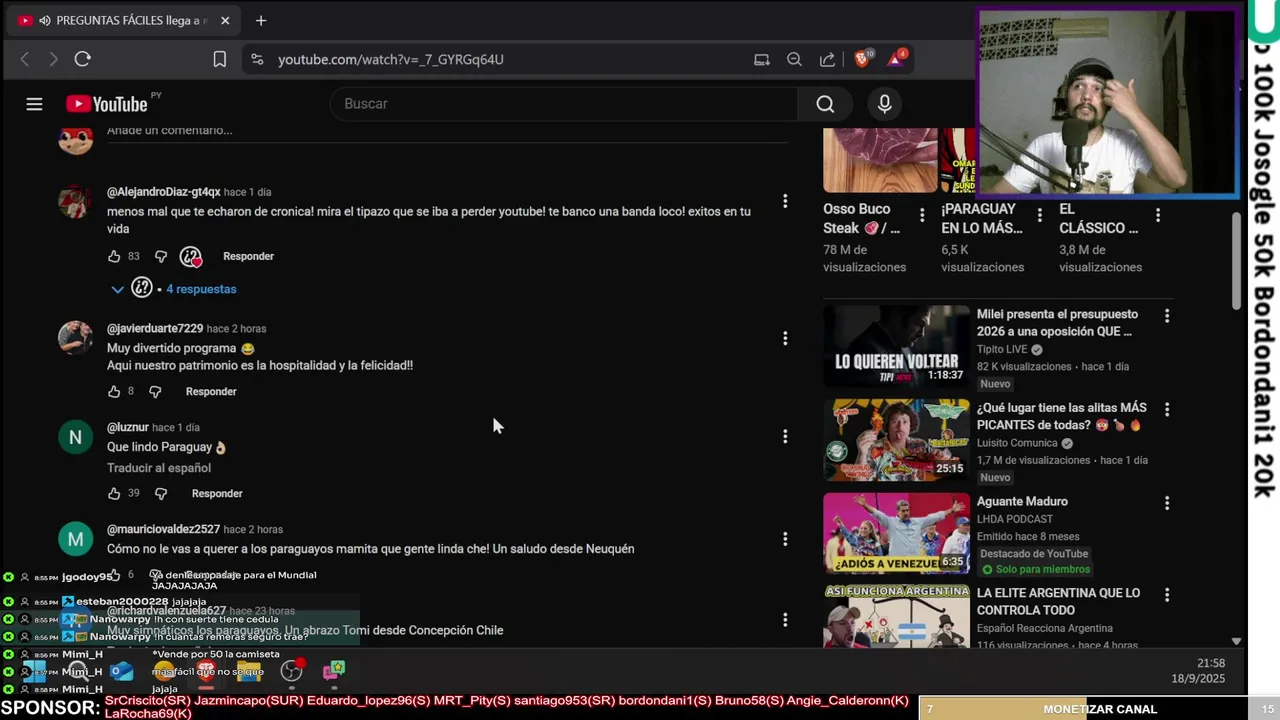The height and width of the screenshot is (720, 1280).
Task: Open more options for alitas MÁS PICANTES video
Action: (1166, 410)
